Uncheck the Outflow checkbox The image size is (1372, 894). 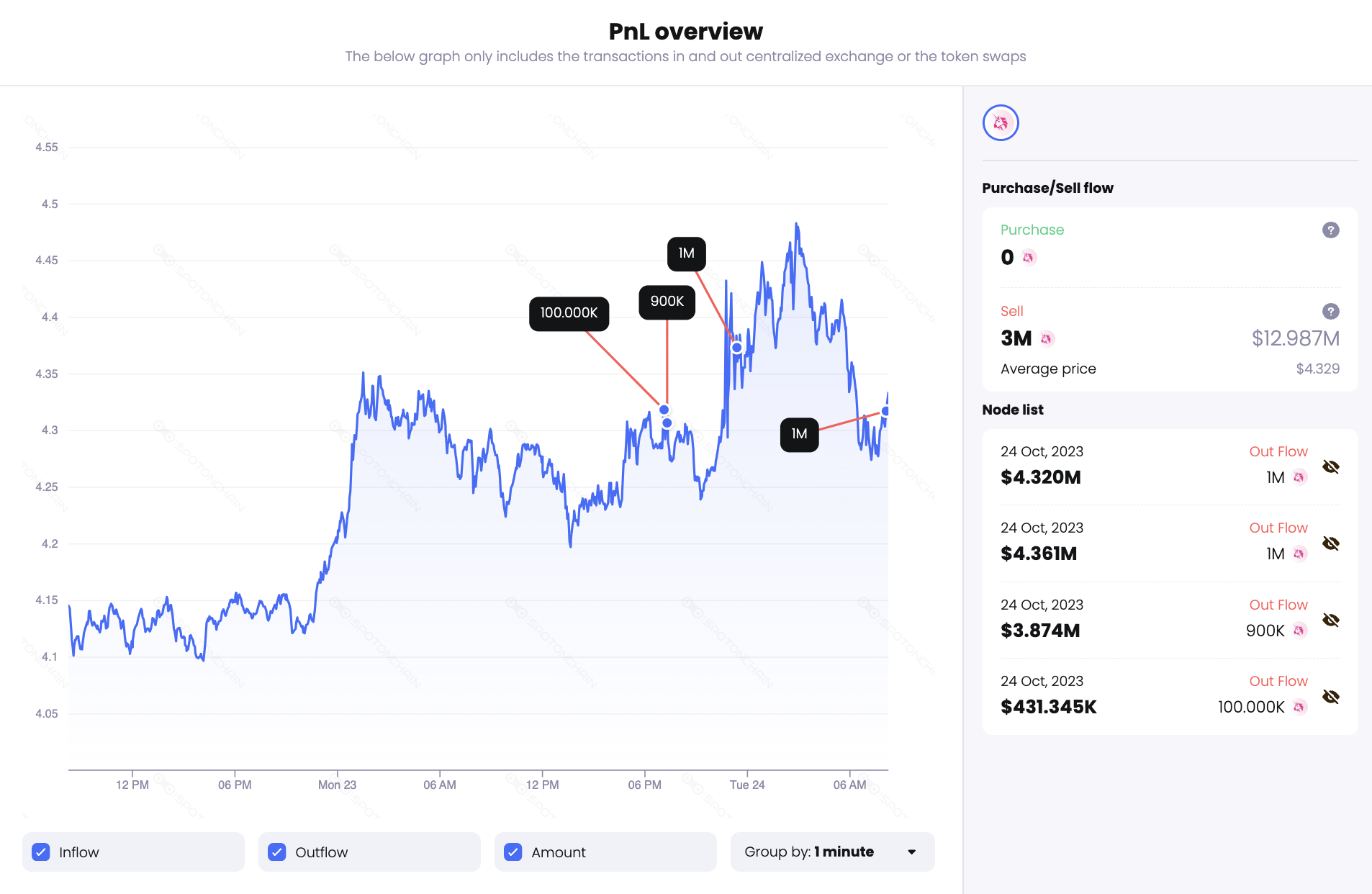pos(277,852)
